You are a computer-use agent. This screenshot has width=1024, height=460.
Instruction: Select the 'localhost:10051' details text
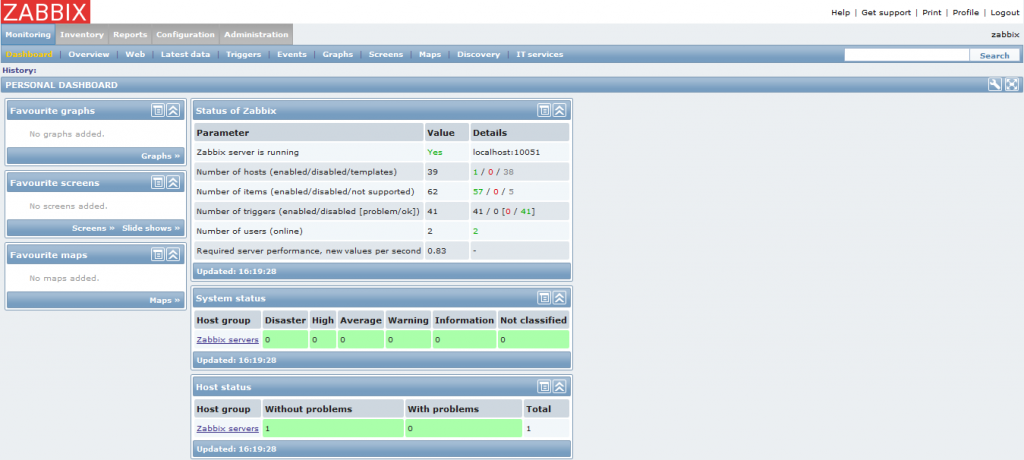click(506, 152)
